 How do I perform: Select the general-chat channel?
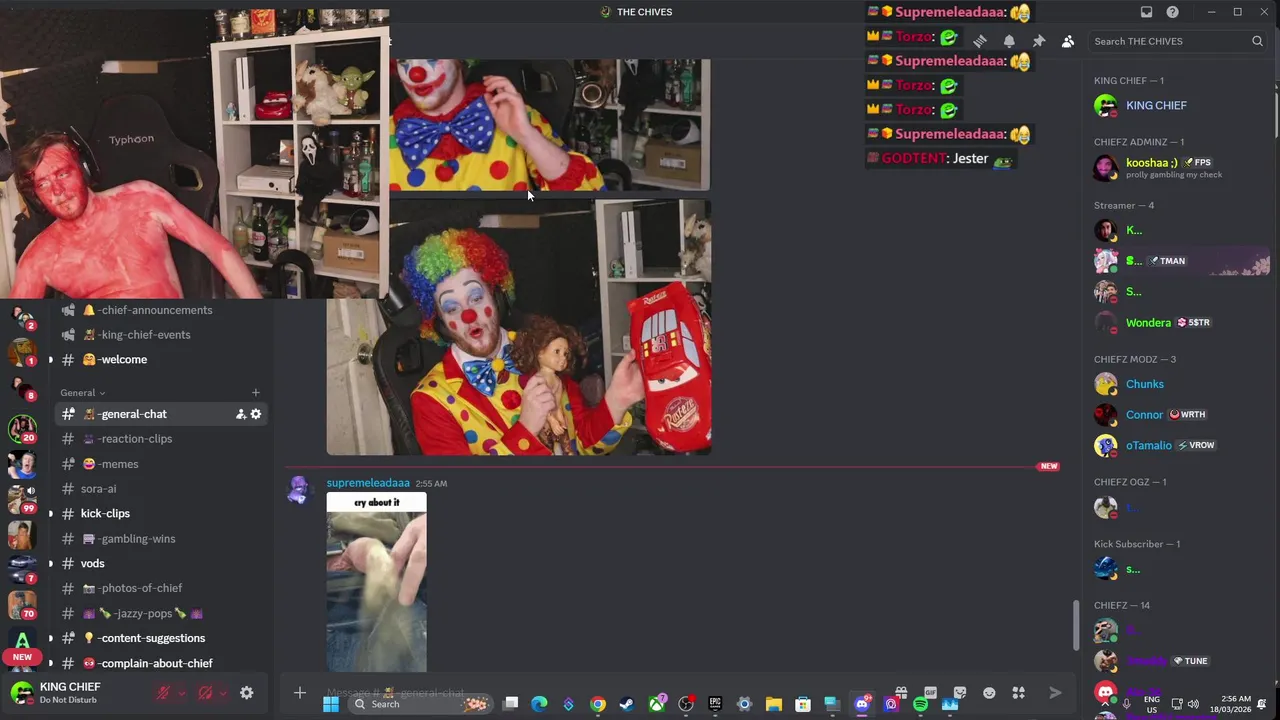pyautogui.click(x=160, y=414)
